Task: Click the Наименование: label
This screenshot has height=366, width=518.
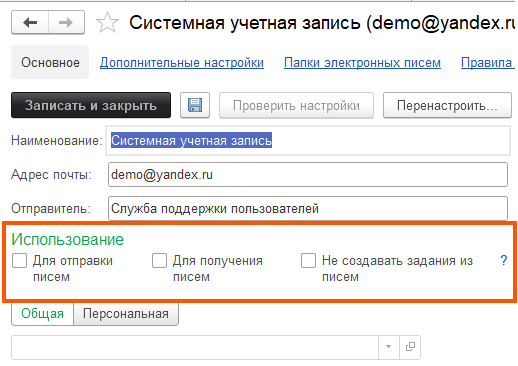Action: click(x=57, y=140)
